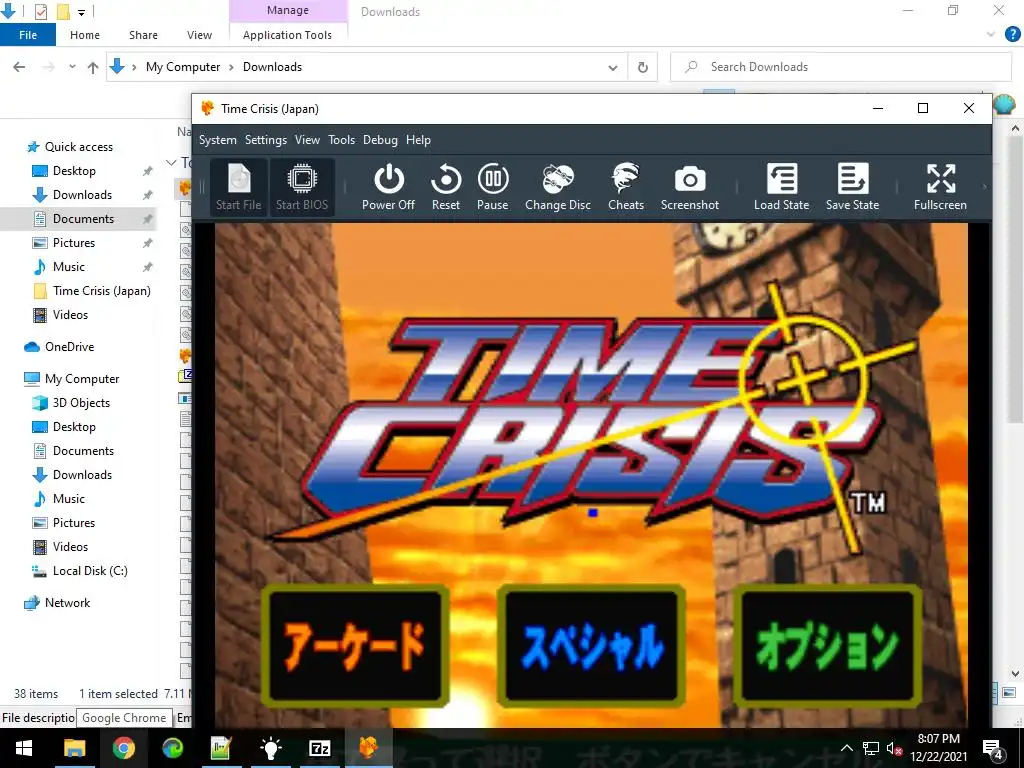Click the taskbar clock and date
The width and height of the screenshot is (1024, 768).
pyautogui.click(x=938, y=748)
